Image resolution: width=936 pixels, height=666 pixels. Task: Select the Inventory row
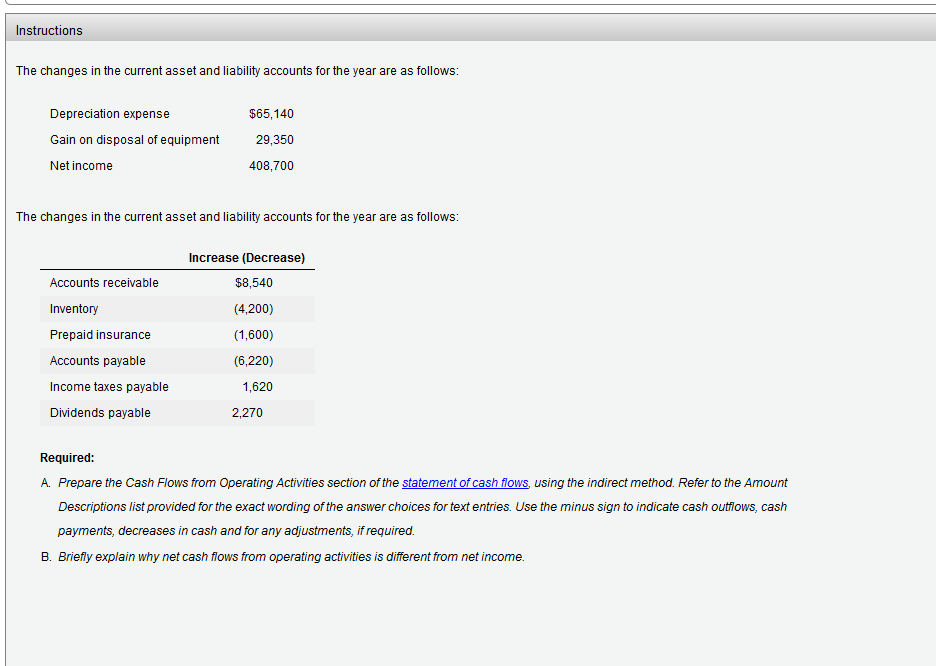coord(73,308)
